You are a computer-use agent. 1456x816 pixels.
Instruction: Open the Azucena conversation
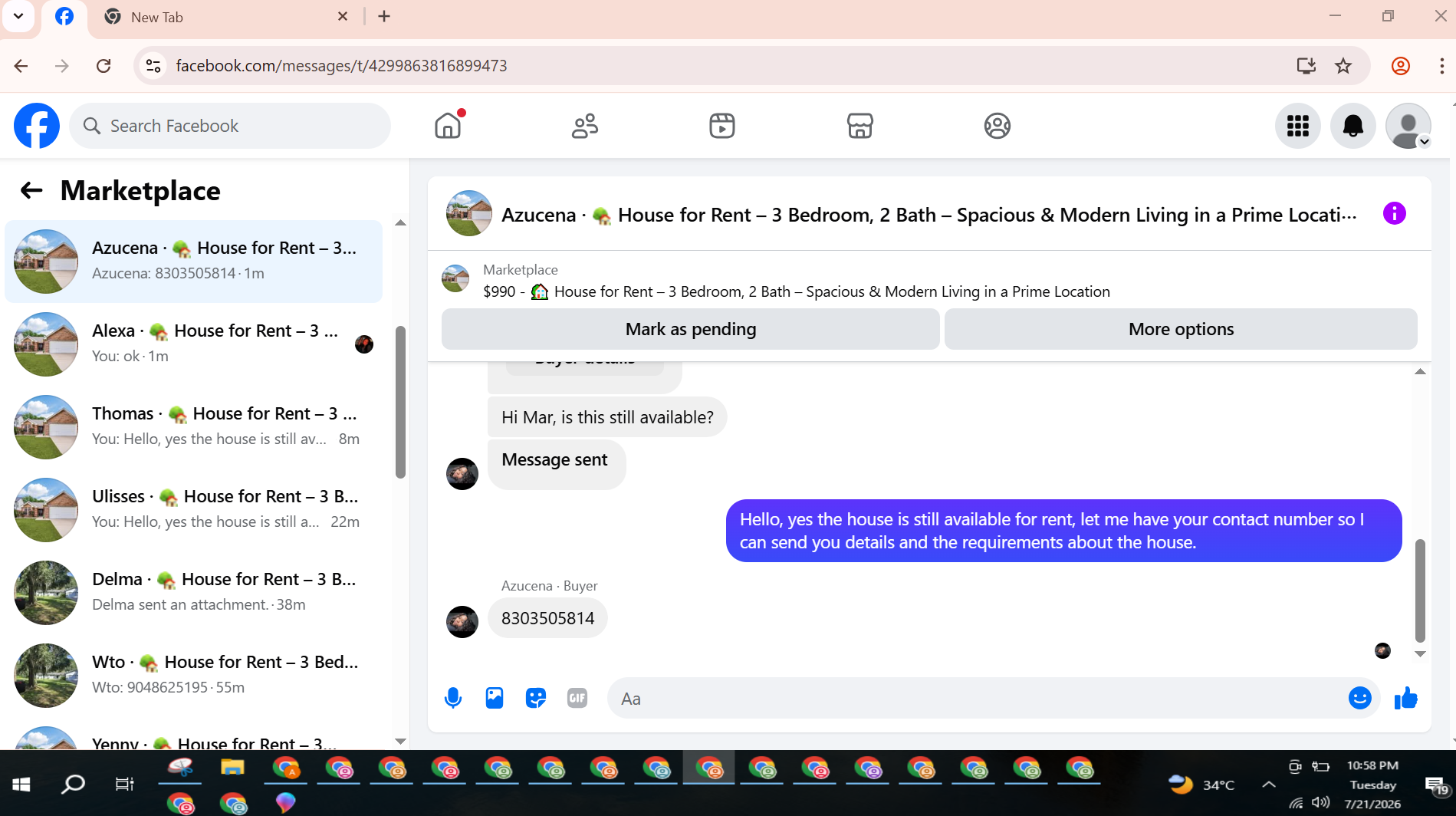tap(194, 262)
